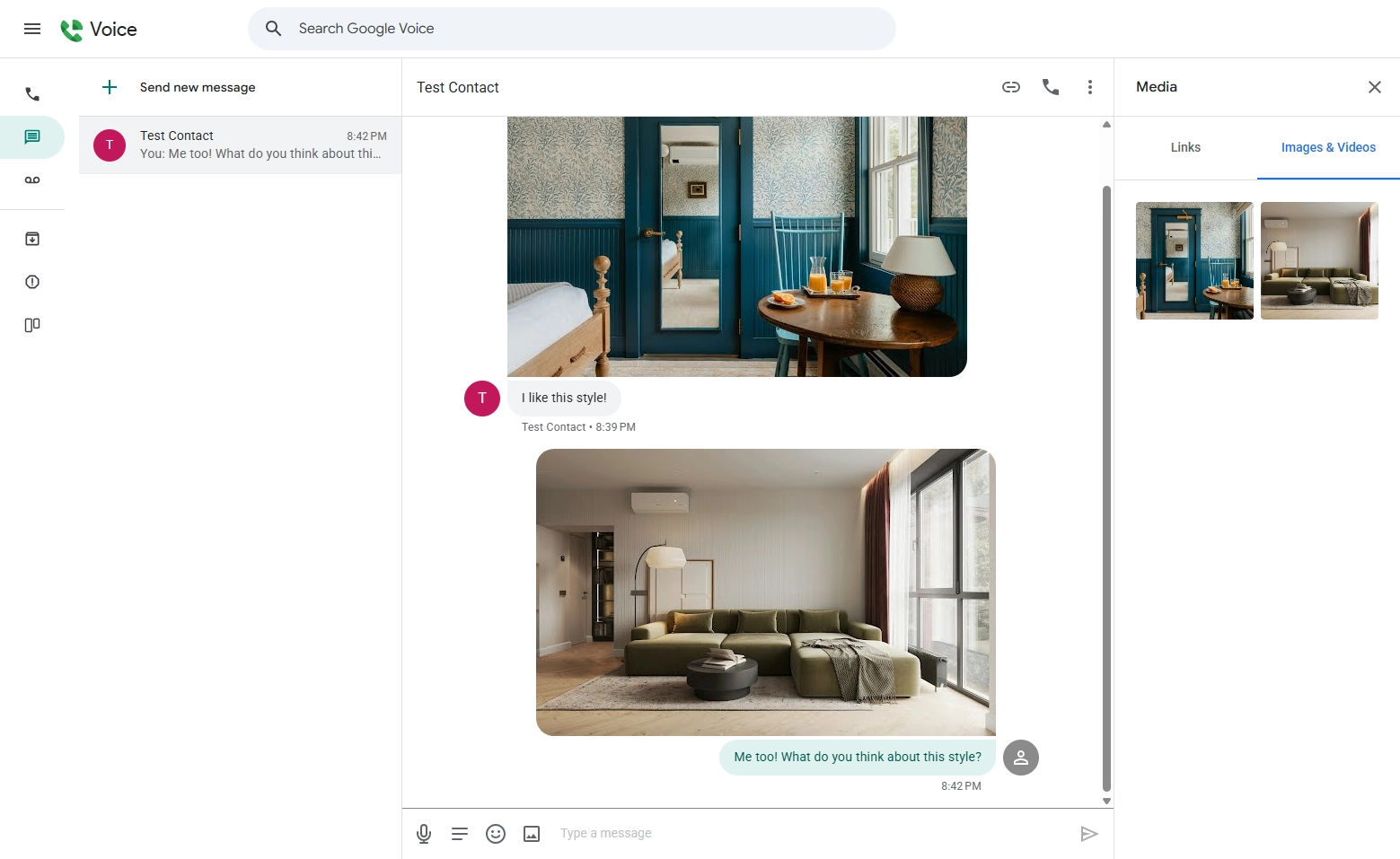The width and height of the screenshot is (1400, 859).
Task: Click the 8:42 PM timestamp under message
Action: 961,786
